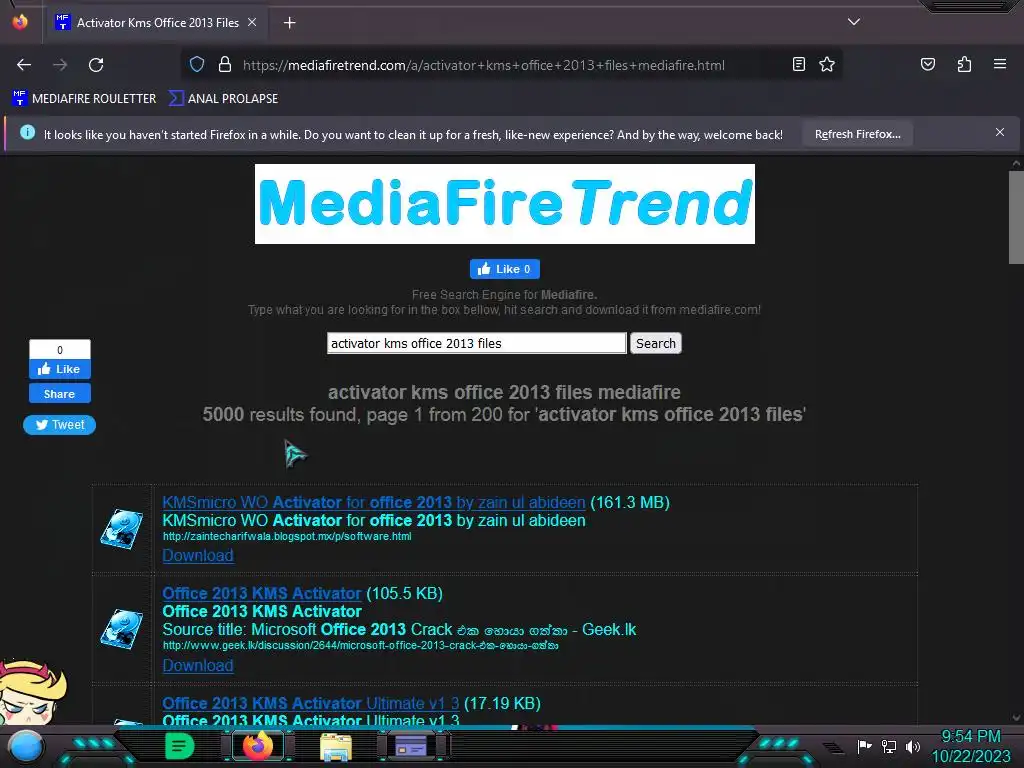Open tracking protection shield info
Image resolution: width=1024 pixels, height=768 pixels.
pyautogui.click(x=197, y=65)
